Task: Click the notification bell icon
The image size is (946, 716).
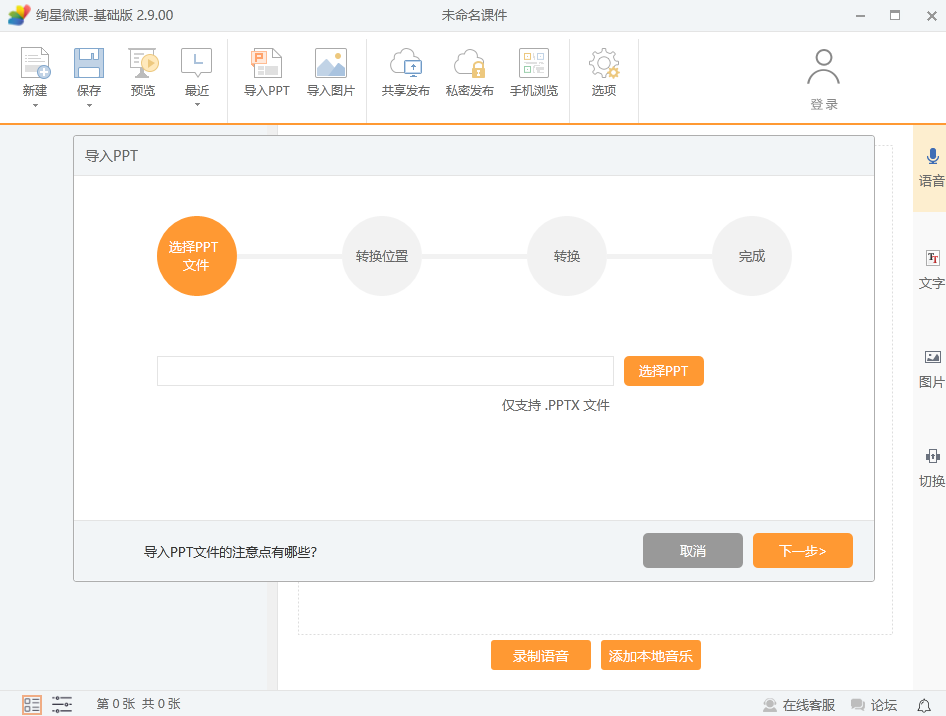Action: point(924,705)
